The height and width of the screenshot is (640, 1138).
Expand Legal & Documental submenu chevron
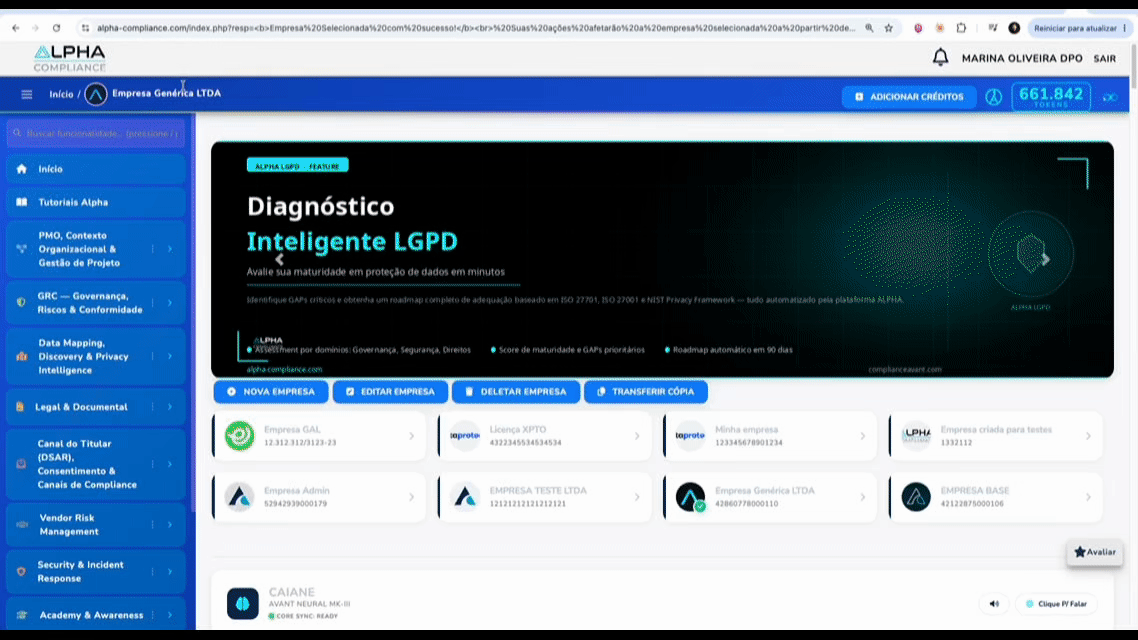coord(170,407)
